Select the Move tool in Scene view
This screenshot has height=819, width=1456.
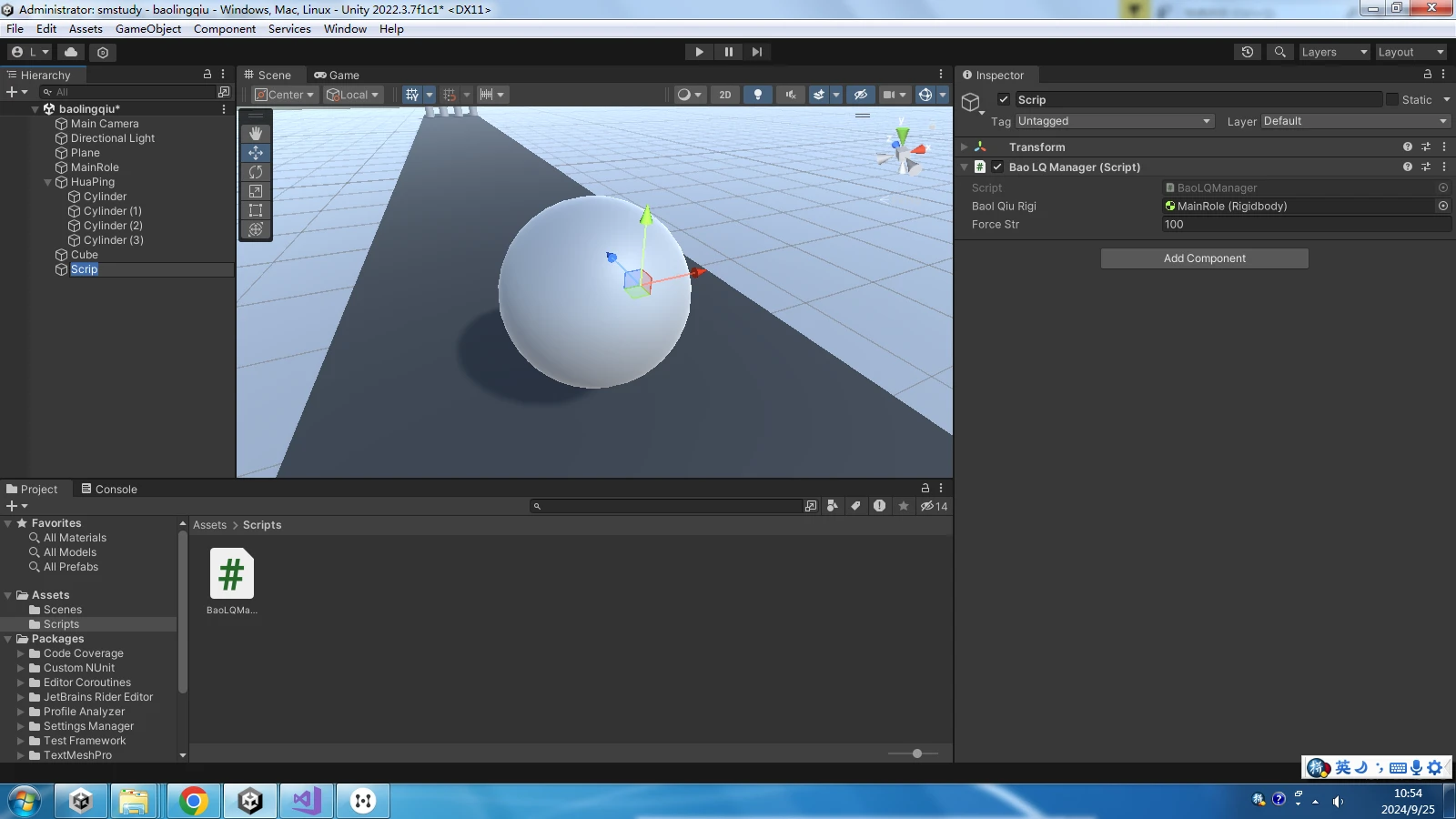tap(256, 153)
